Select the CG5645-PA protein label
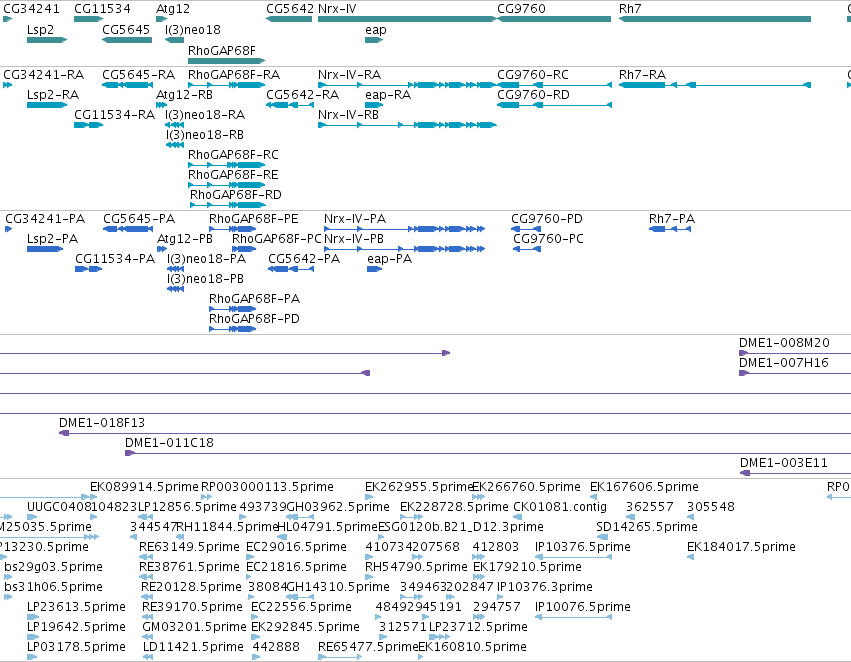The height and width of the screenshot is (662, 851). 139,219
